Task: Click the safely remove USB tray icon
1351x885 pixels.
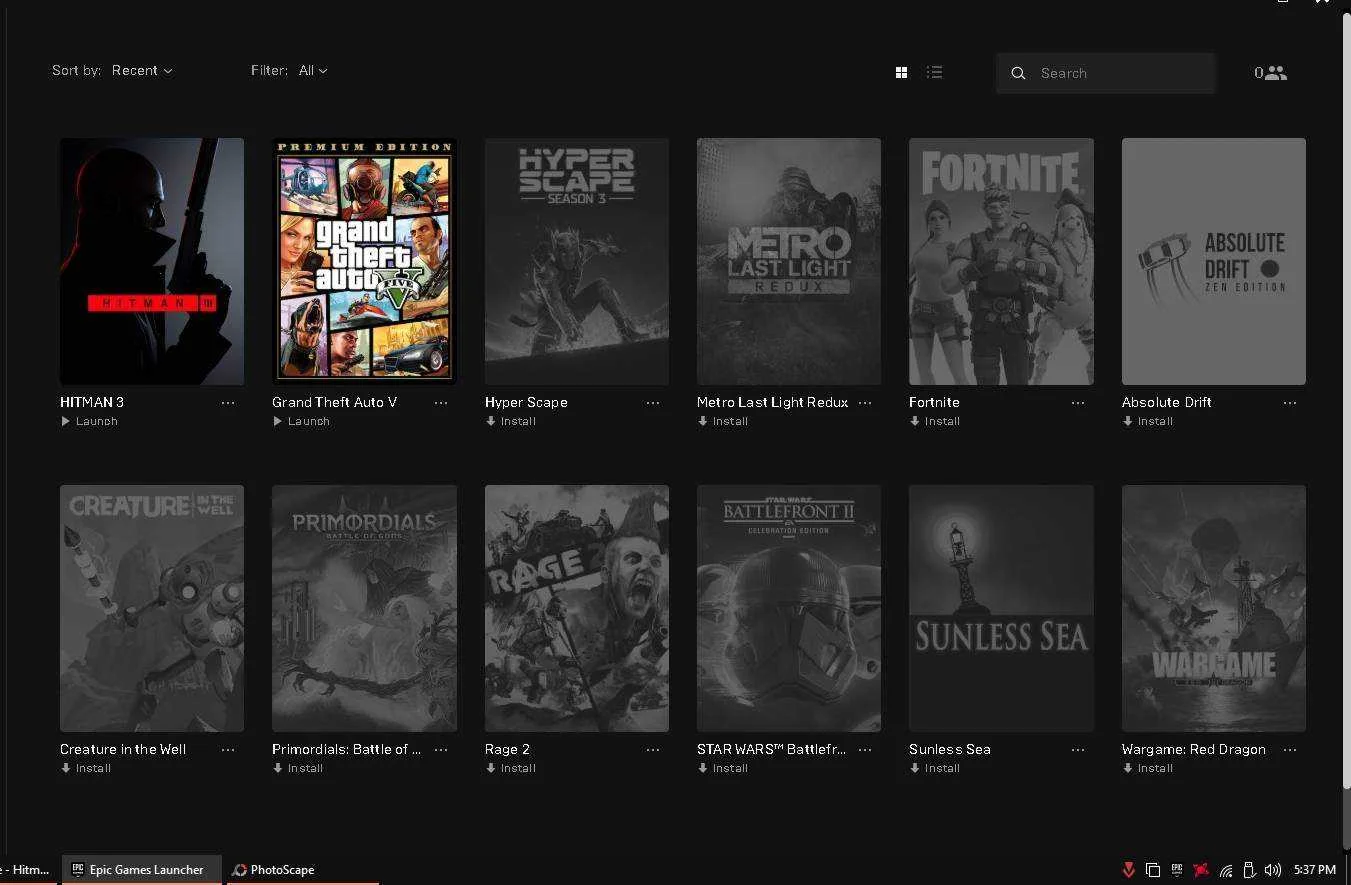Action: (1249, 870)
